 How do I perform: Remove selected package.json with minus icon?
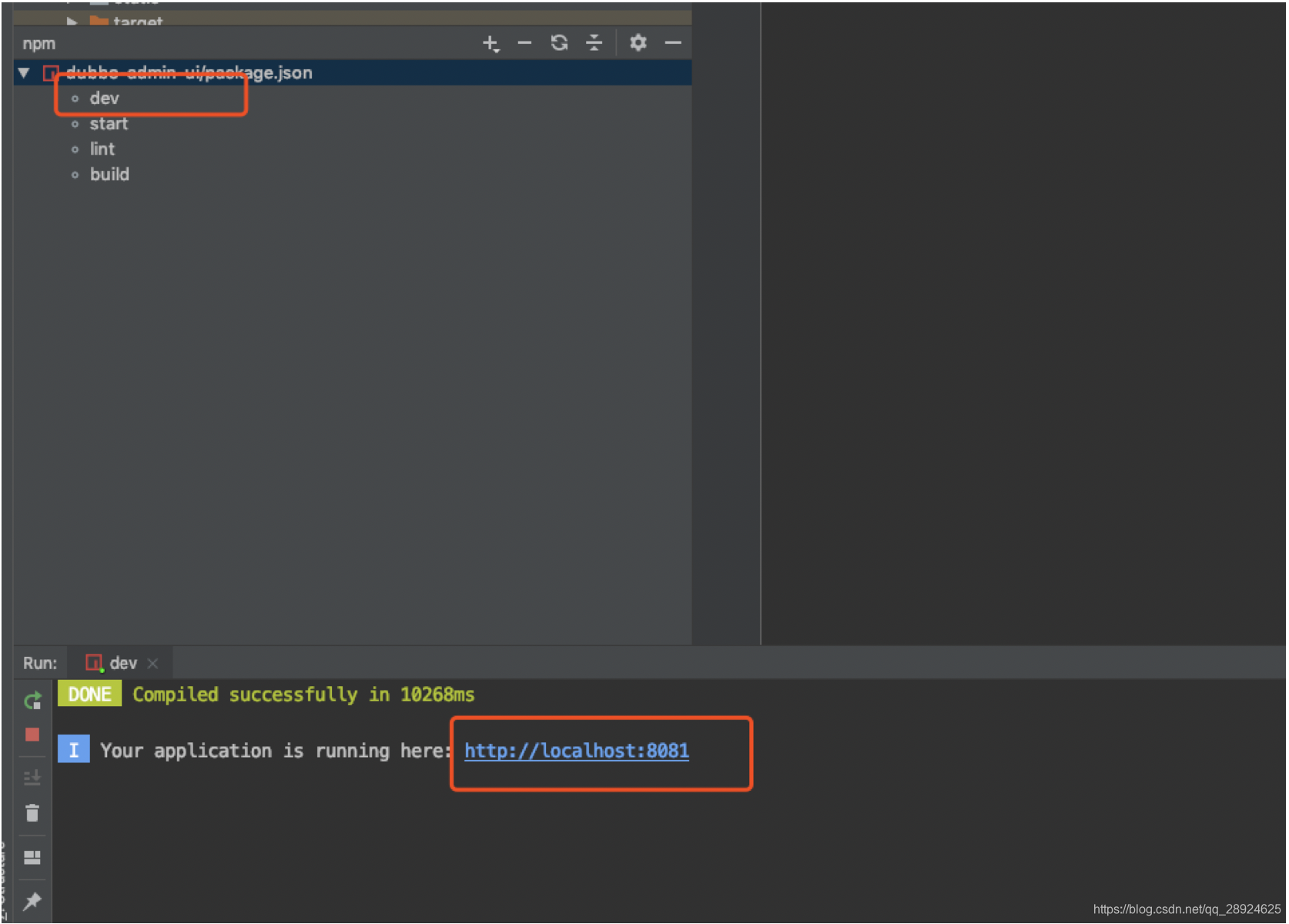[524, 43]
